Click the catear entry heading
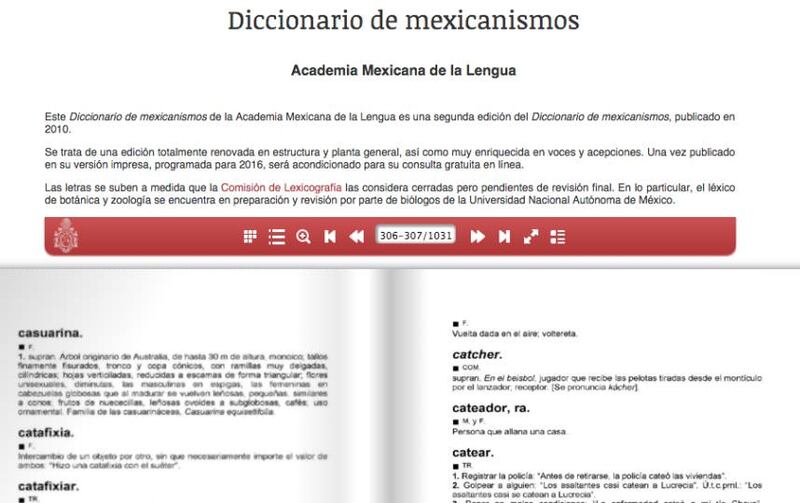800x503 pixels. click(x=473, y=452)
